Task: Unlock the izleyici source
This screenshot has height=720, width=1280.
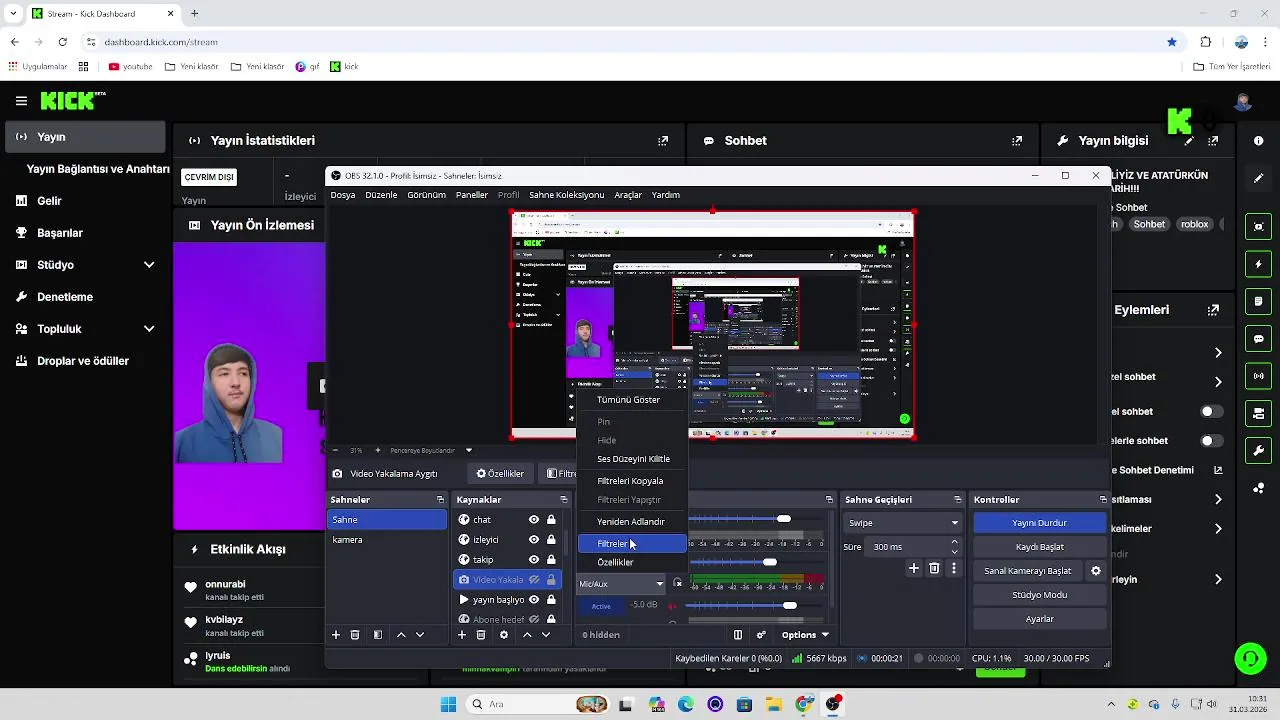Action: tap(551, 540)
